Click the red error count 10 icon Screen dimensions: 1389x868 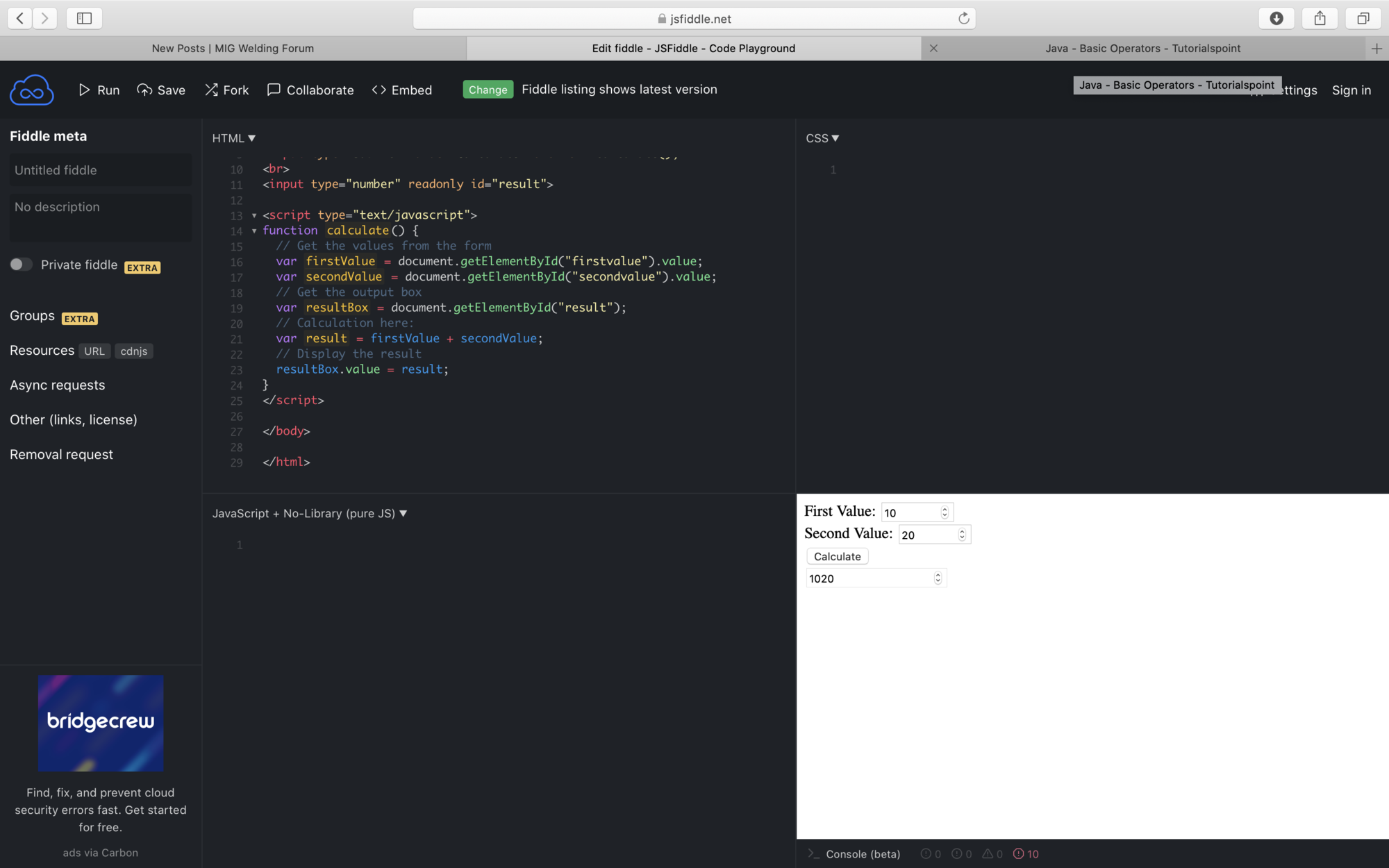click(x=1026, y=854)
